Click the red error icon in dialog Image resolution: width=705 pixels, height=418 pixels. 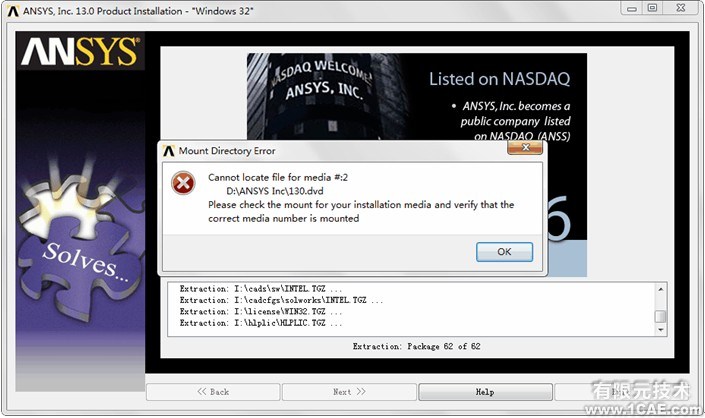pyautogui.click(x=183, y=183)
